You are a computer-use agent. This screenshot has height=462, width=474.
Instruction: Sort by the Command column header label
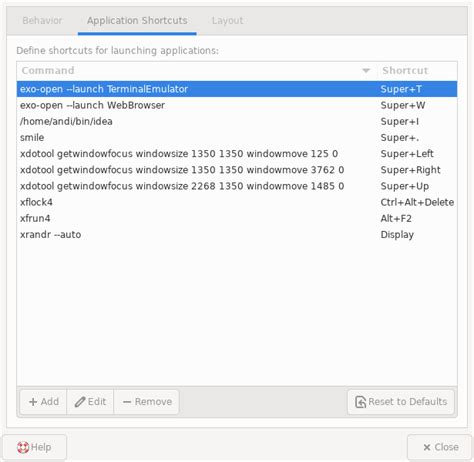tap(48, 70)
